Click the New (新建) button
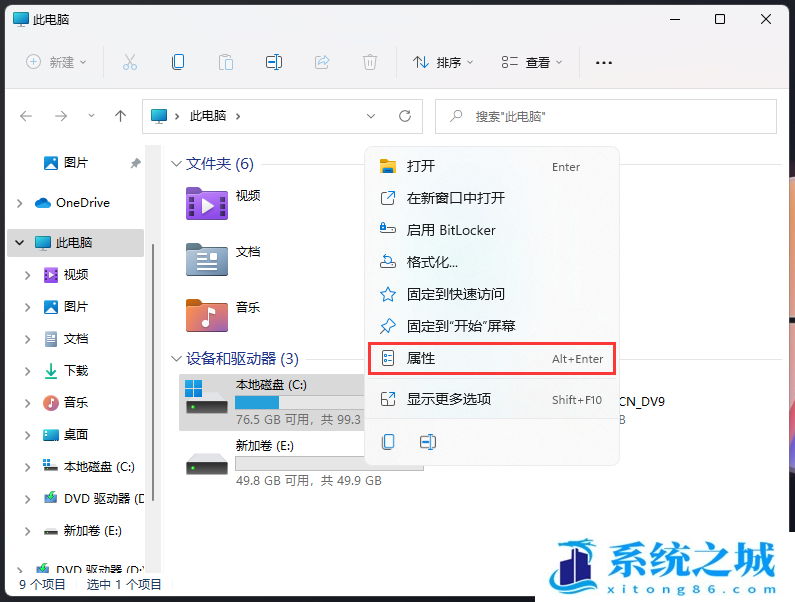This screenshot has width=795, height=602. 56,62
